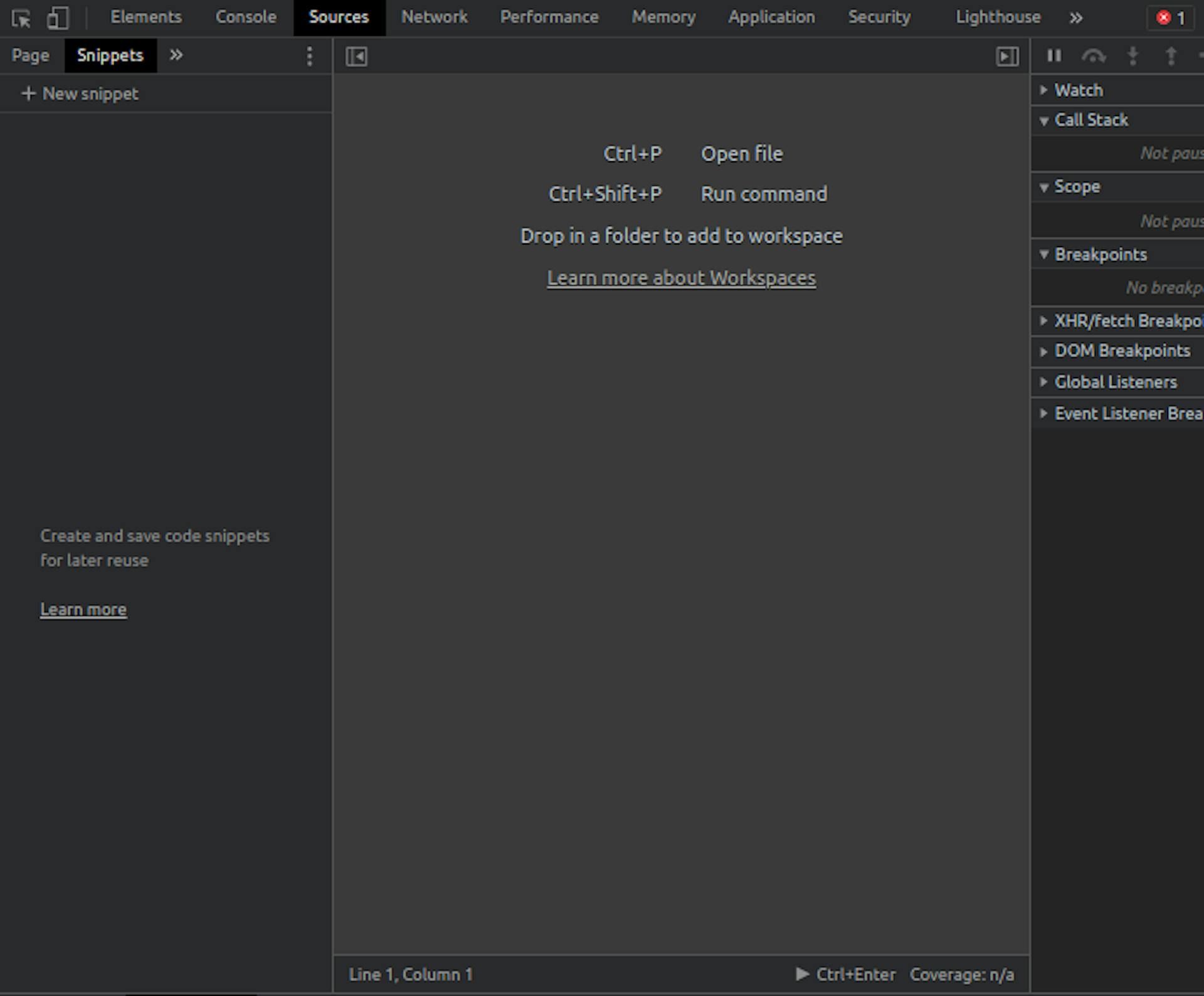Open the Memory tab

pos(663,17)
